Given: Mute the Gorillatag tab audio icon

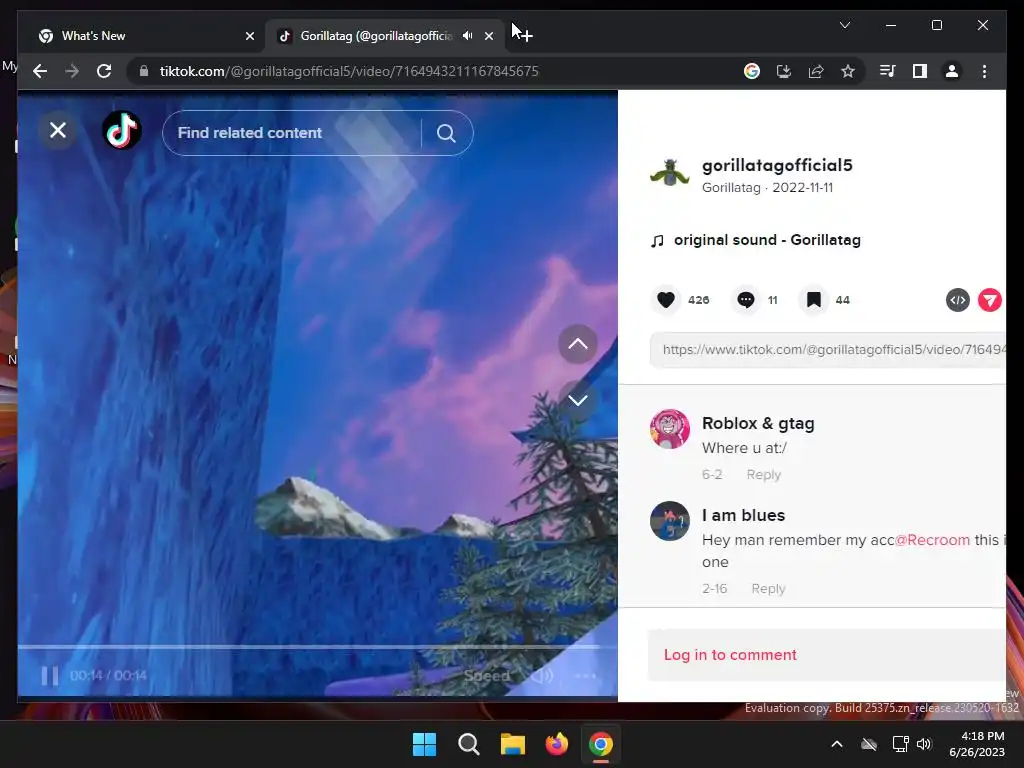Looking at the screenshot, I should [467, 36].
